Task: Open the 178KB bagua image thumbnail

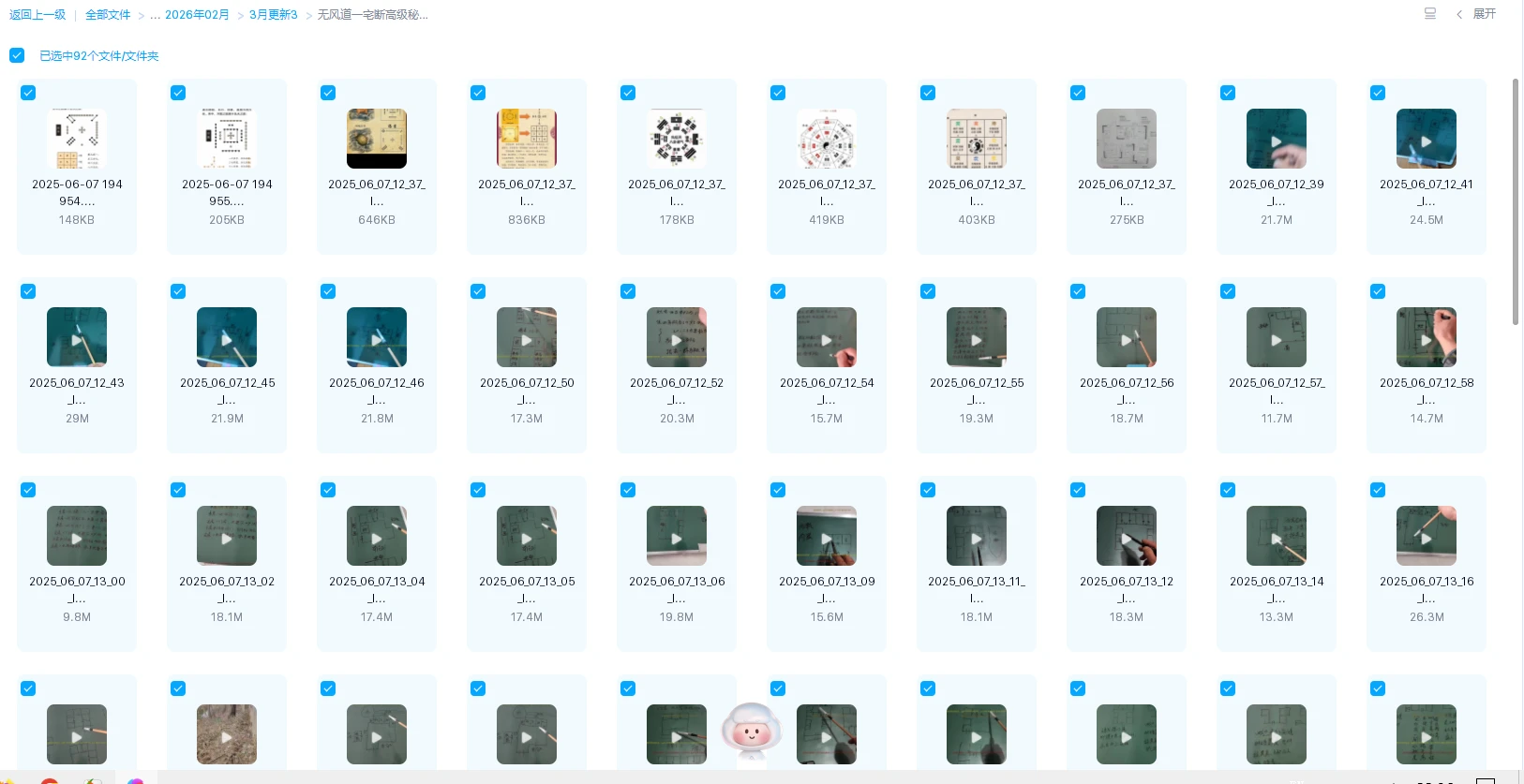Action: (677, 139)
